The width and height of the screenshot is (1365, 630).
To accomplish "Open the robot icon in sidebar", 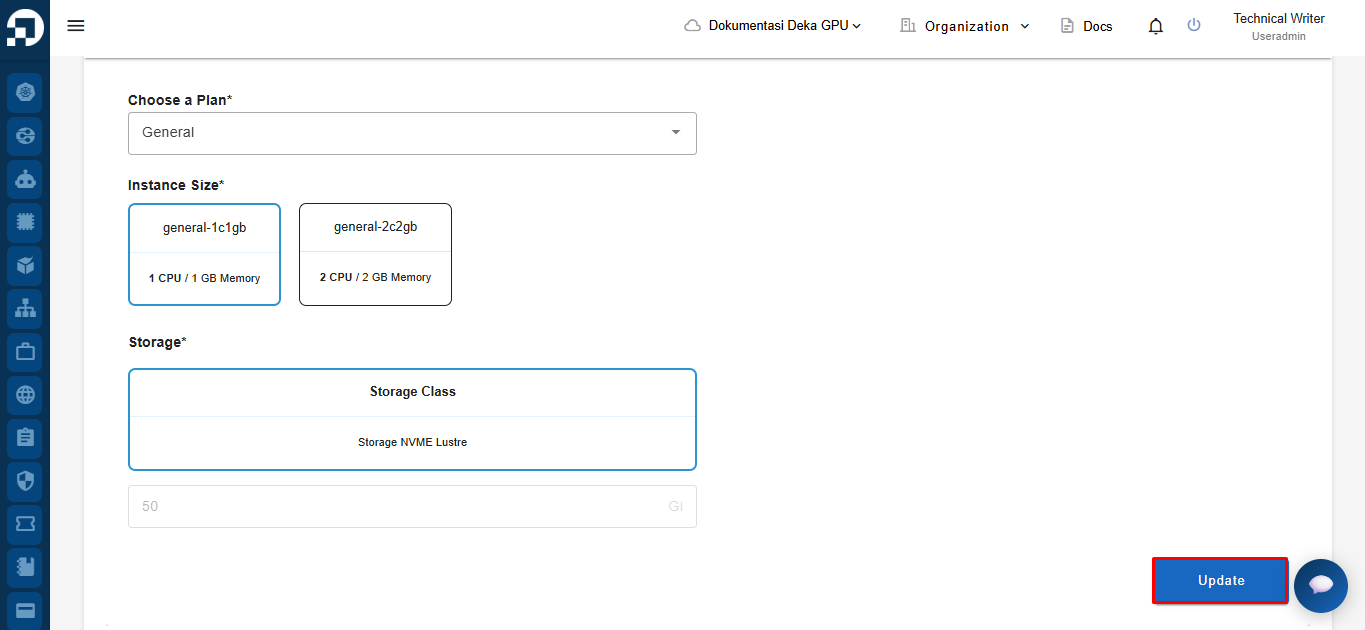I will pyautogui.click(x=25, y=180).
